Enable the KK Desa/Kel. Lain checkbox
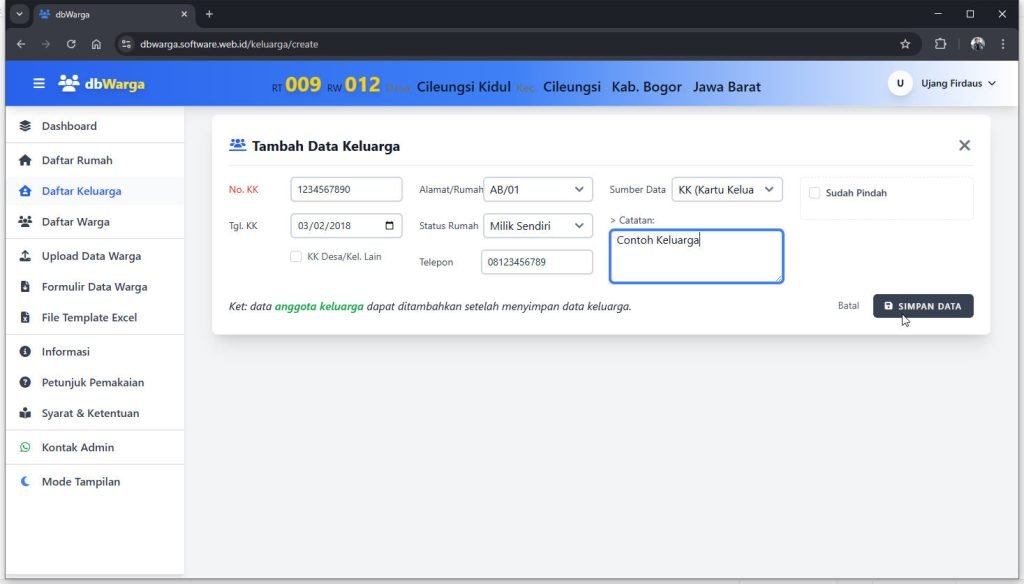The image size is (1024, 584). click(x=296, y=257)
